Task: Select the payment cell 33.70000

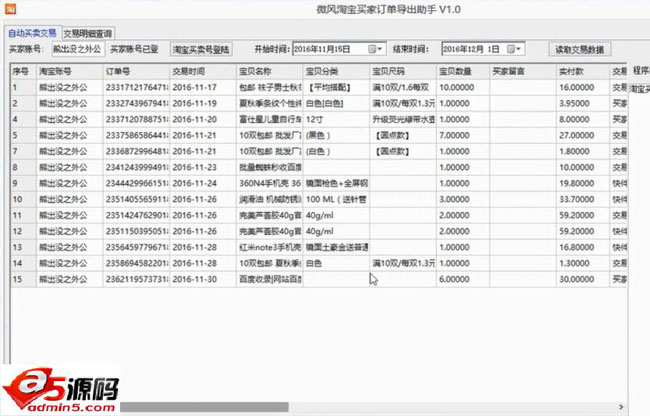Action: tap(583, 199)
